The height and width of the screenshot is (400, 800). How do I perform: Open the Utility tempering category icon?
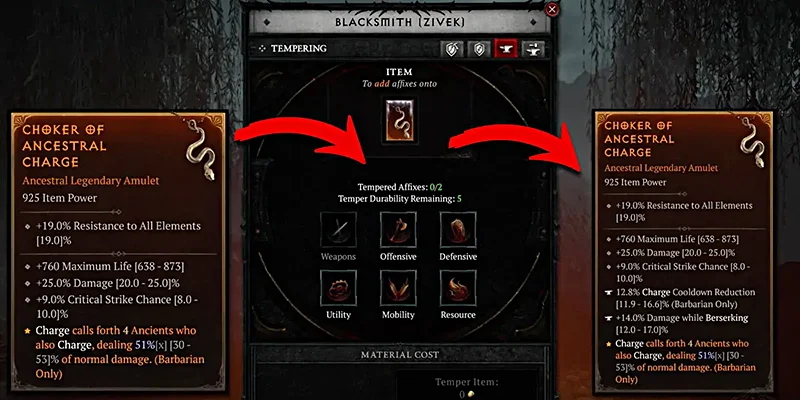(x=338, y=288)
